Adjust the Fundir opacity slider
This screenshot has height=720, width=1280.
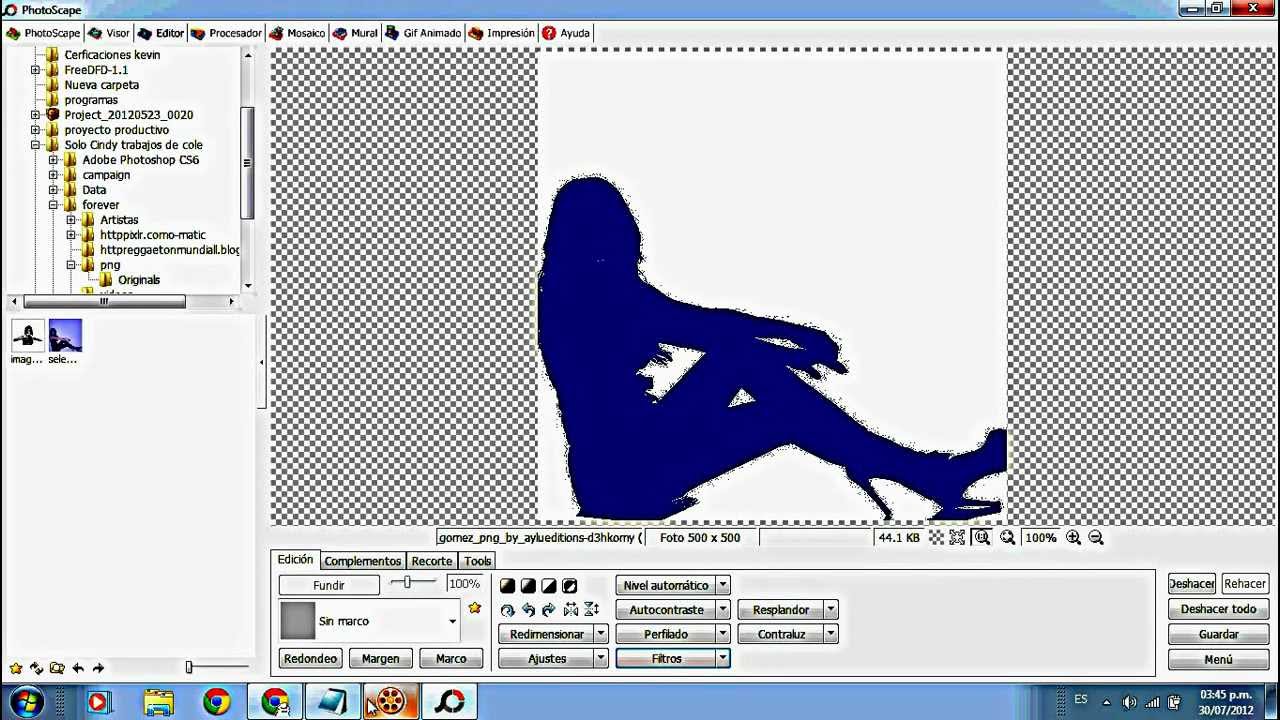(x=407, y=583)
